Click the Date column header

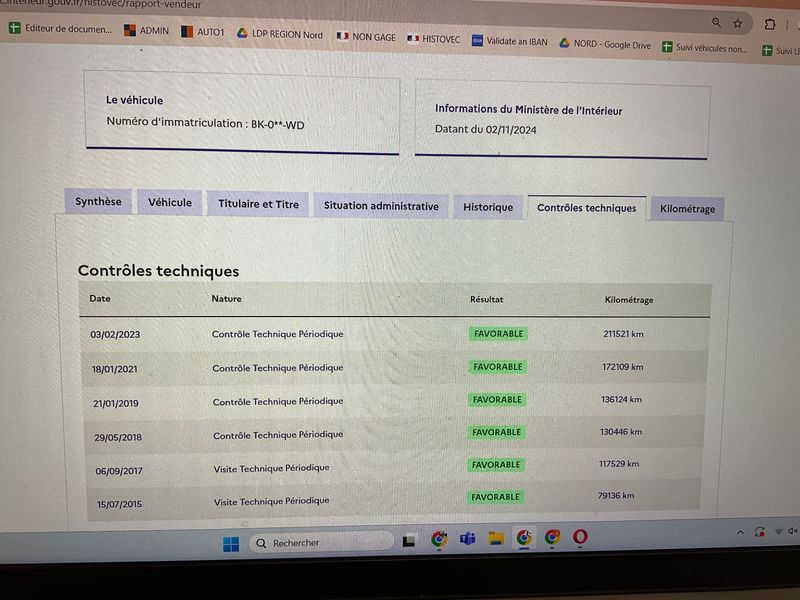[100, 298]
